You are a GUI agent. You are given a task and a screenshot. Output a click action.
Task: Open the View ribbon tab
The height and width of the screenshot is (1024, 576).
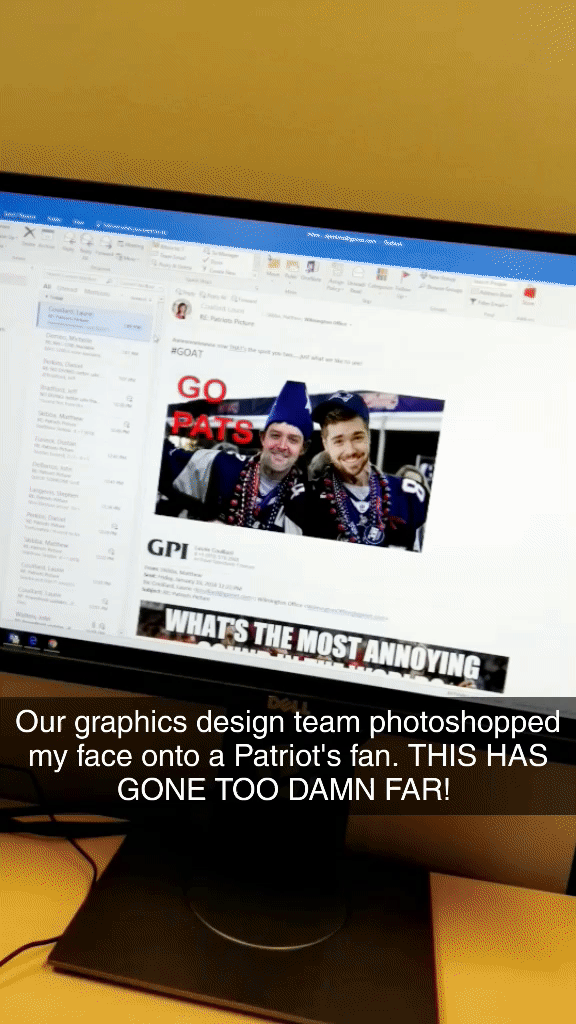click(x=78, y=221)
